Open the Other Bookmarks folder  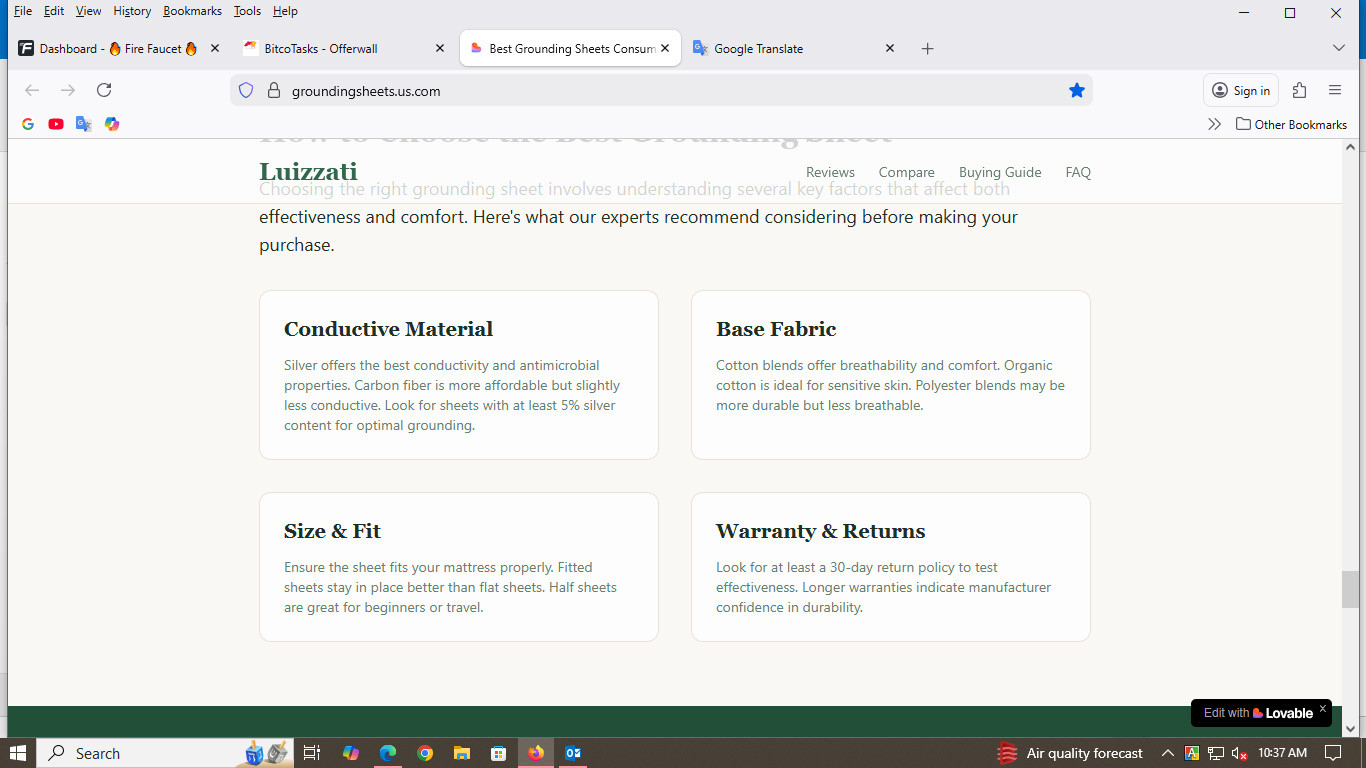[x=1291, y=124]
